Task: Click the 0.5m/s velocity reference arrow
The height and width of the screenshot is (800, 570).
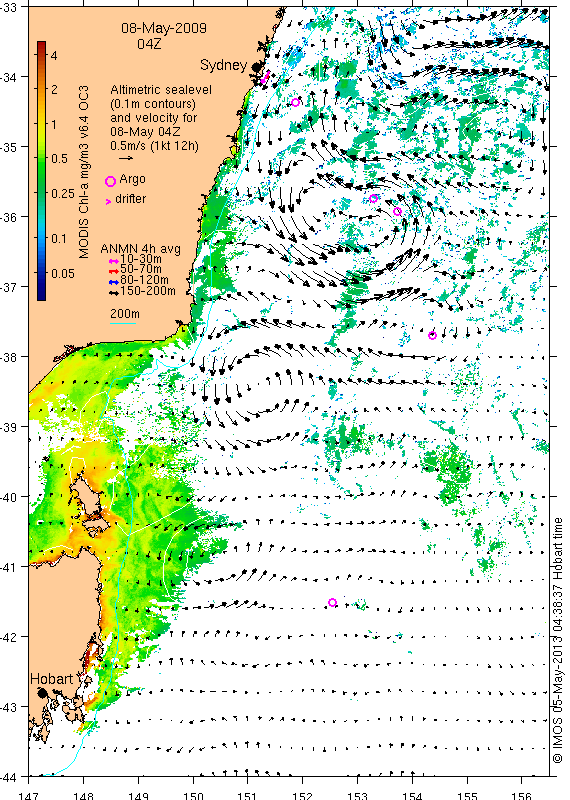Action: click(x=126, y=158)
